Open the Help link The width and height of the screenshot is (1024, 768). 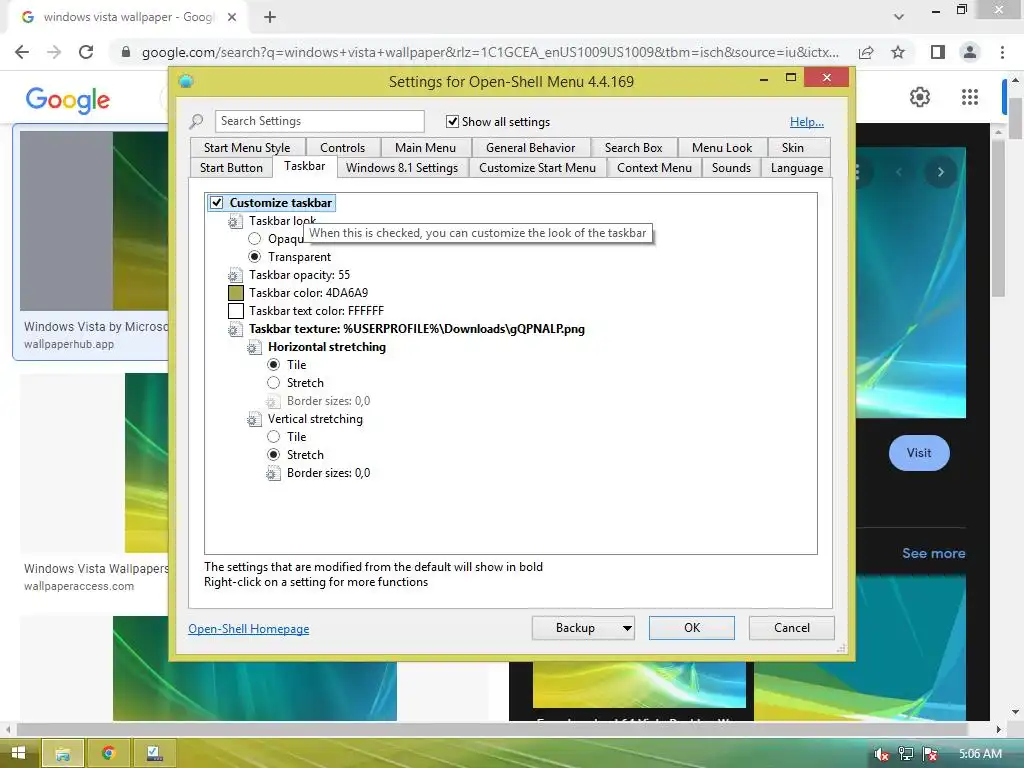tap(807, 122)
